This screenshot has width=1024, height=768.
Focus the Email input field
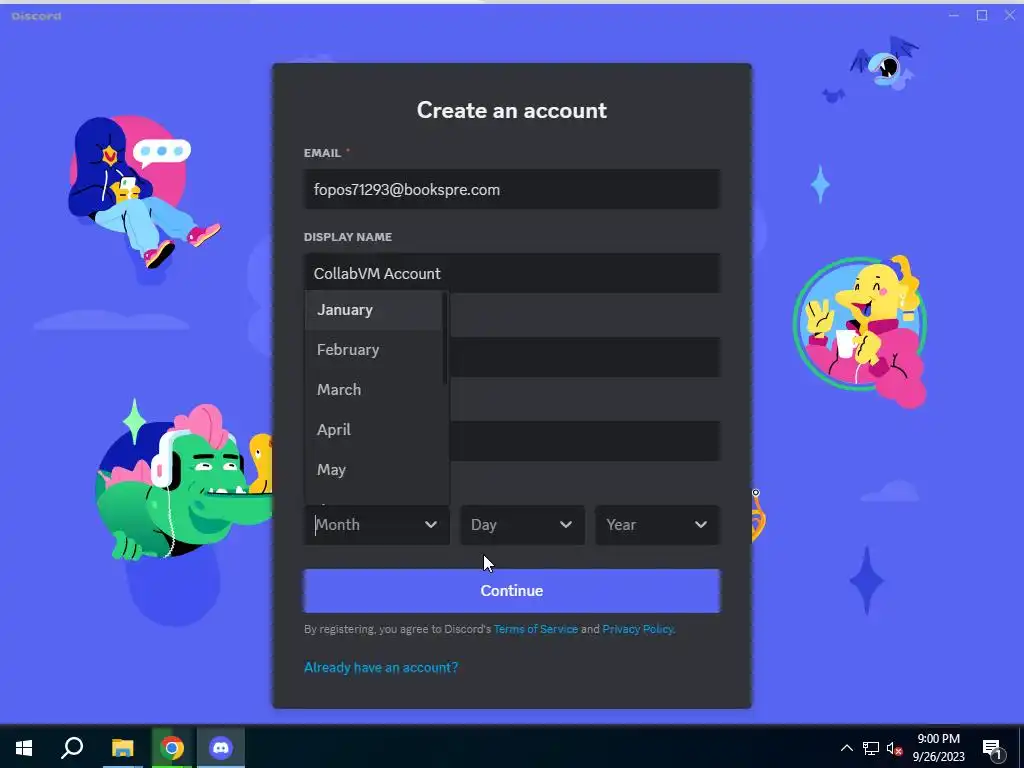[512, 189]
